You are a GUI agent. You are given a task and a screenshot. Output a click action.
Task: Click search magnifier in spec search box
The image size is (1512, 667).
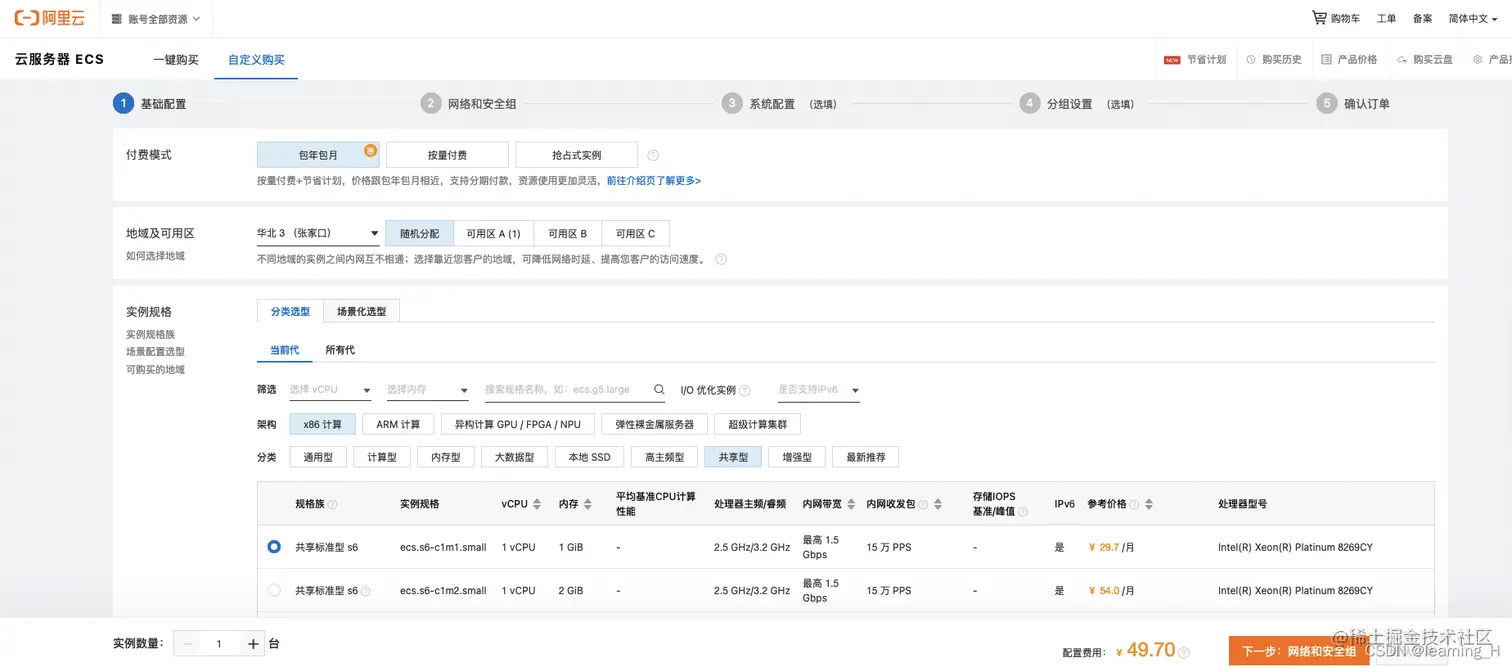(659, 390)
